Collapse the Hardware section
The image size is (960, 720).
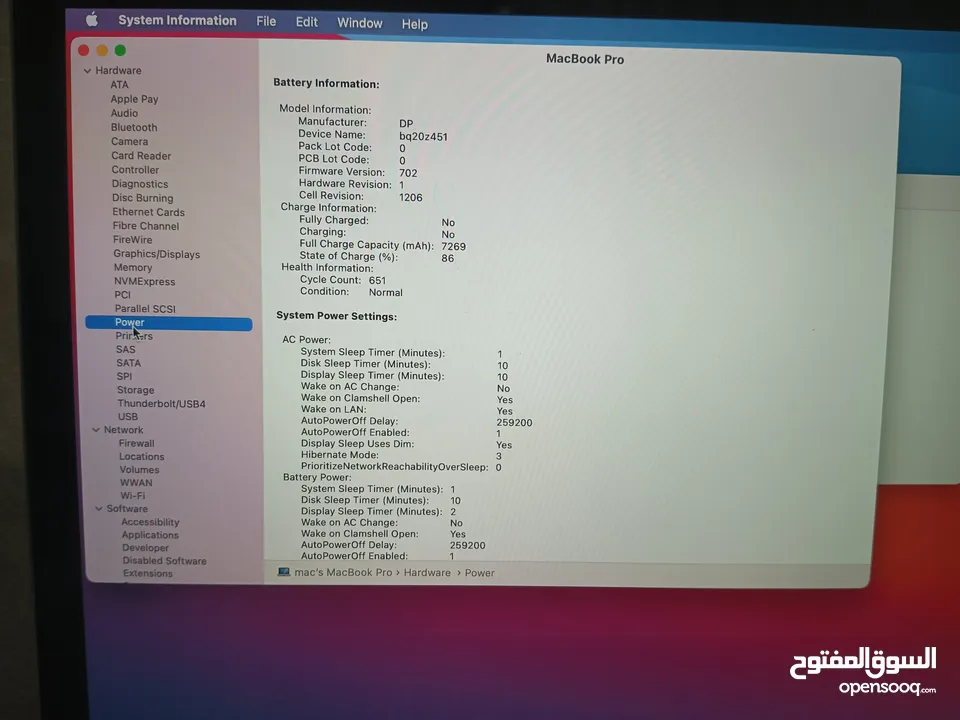[88, 71]
